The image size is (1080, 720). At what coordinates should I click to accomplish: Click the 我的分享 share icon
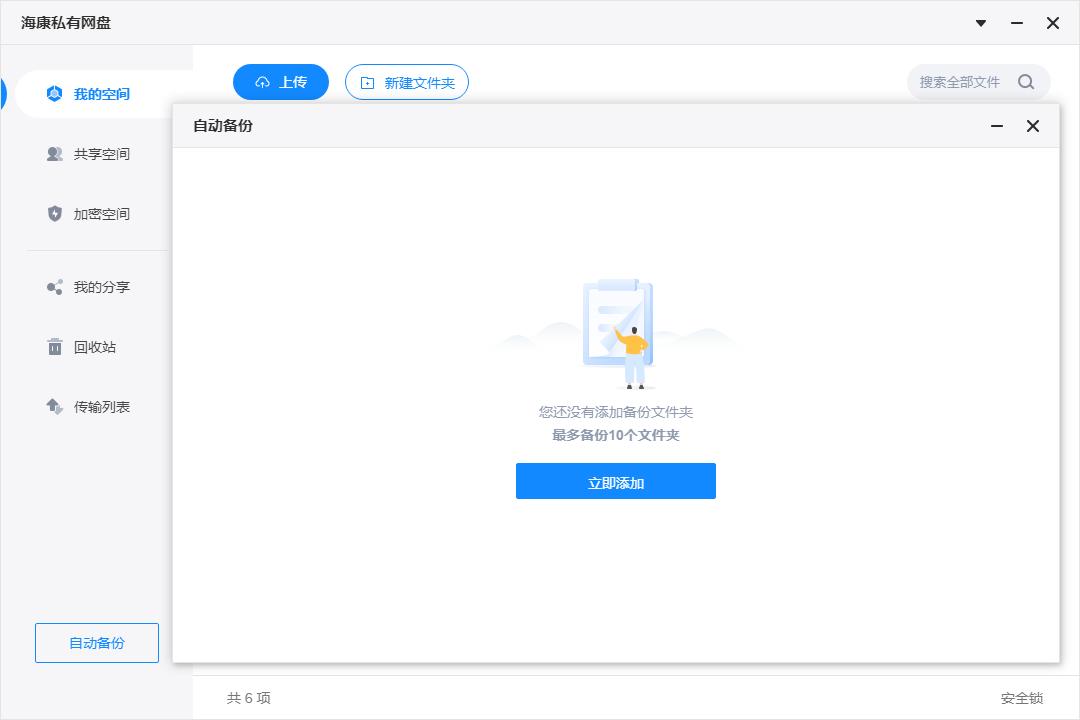[x=55, y=287]
